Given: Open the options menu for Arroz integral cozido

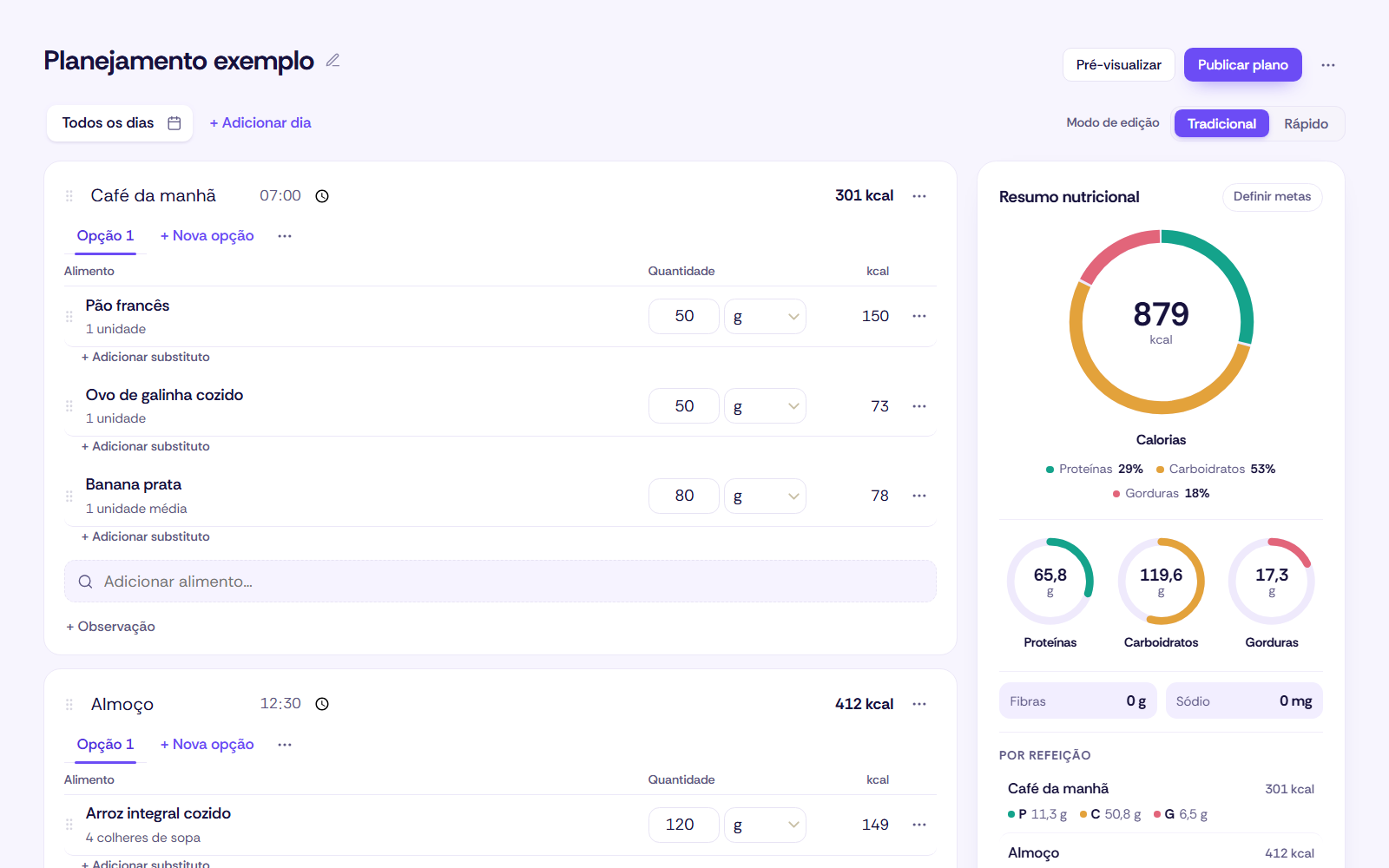Looking at the screenshot, I should click(x=919, y=825).
